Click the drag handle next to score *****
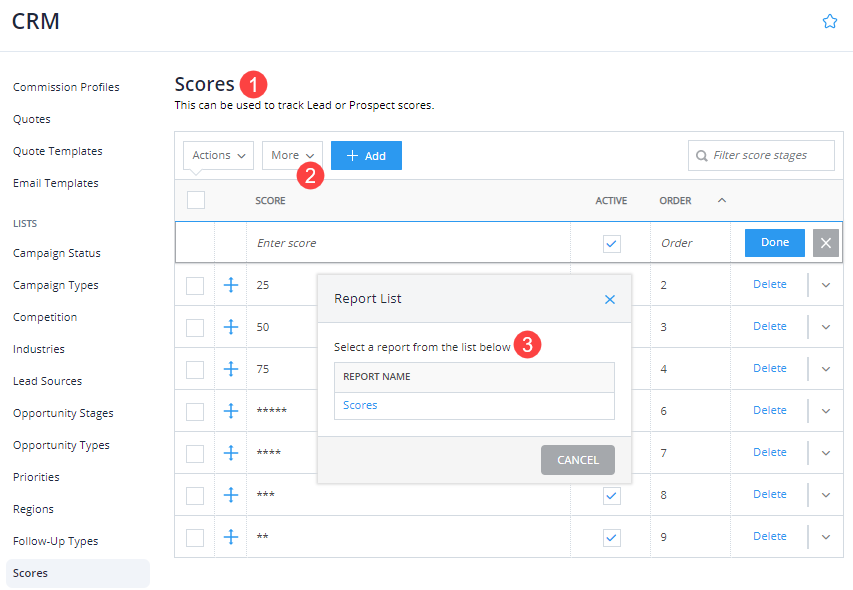Viewport: 853px width, 590px height. [x=231, y=410]
